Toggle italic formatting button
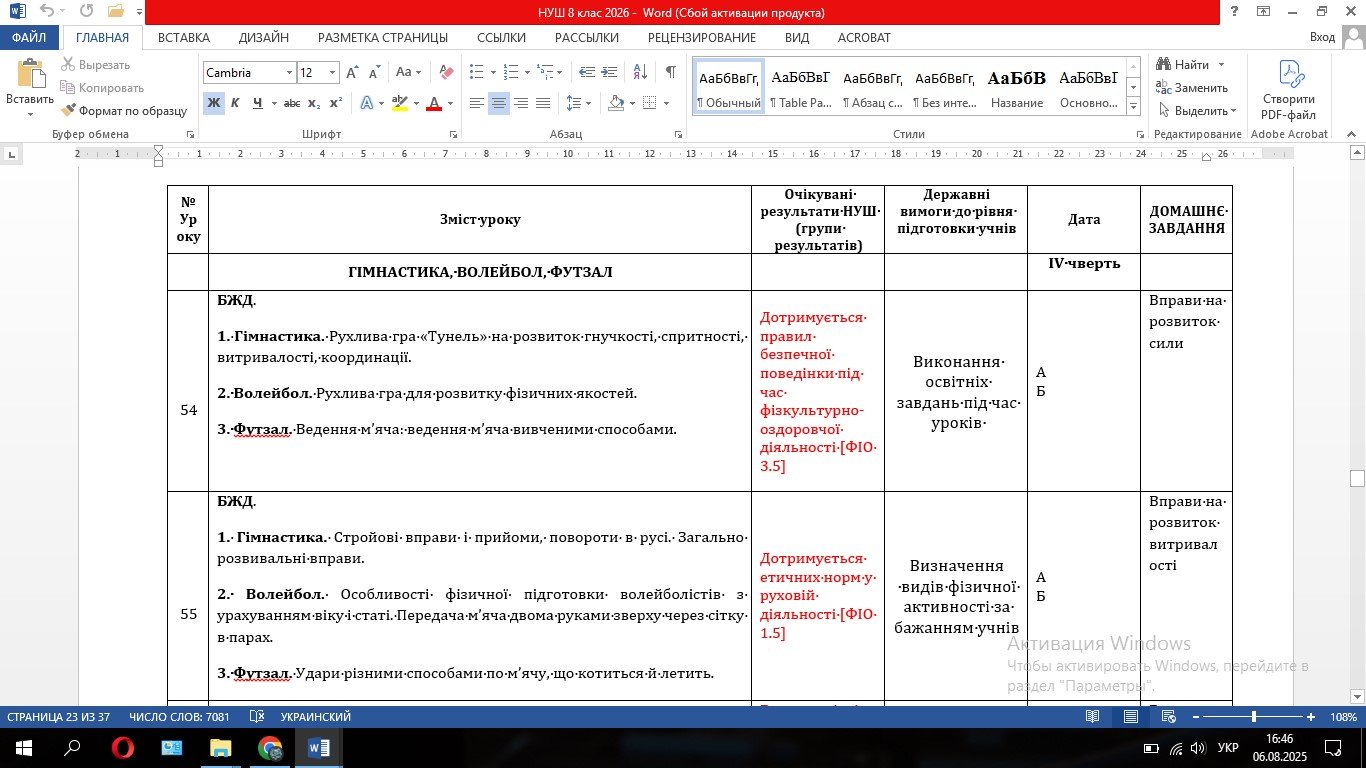1366x768 pixels. click(235, 103)
